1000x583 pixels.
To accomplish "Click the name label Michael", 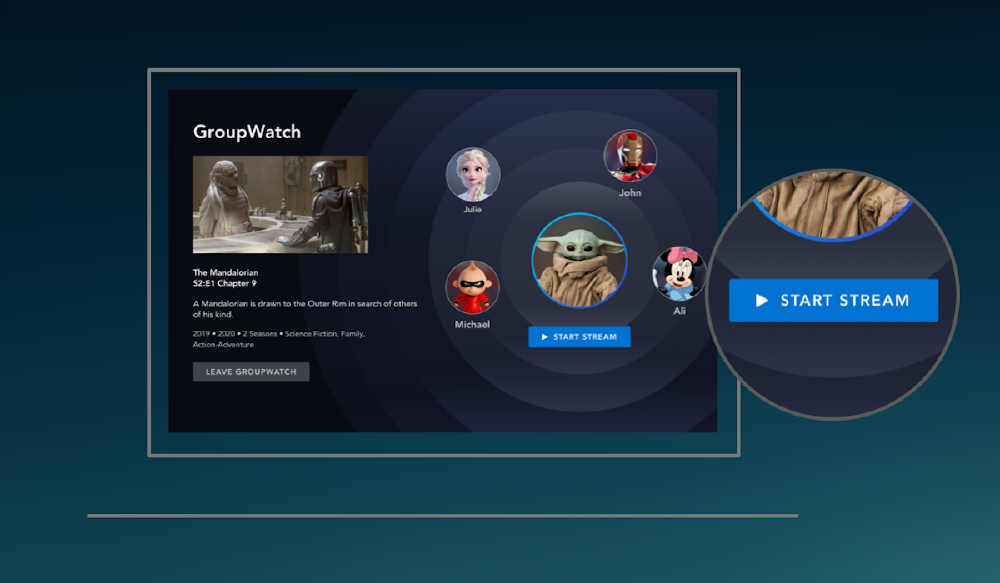I will click(472, 325).
